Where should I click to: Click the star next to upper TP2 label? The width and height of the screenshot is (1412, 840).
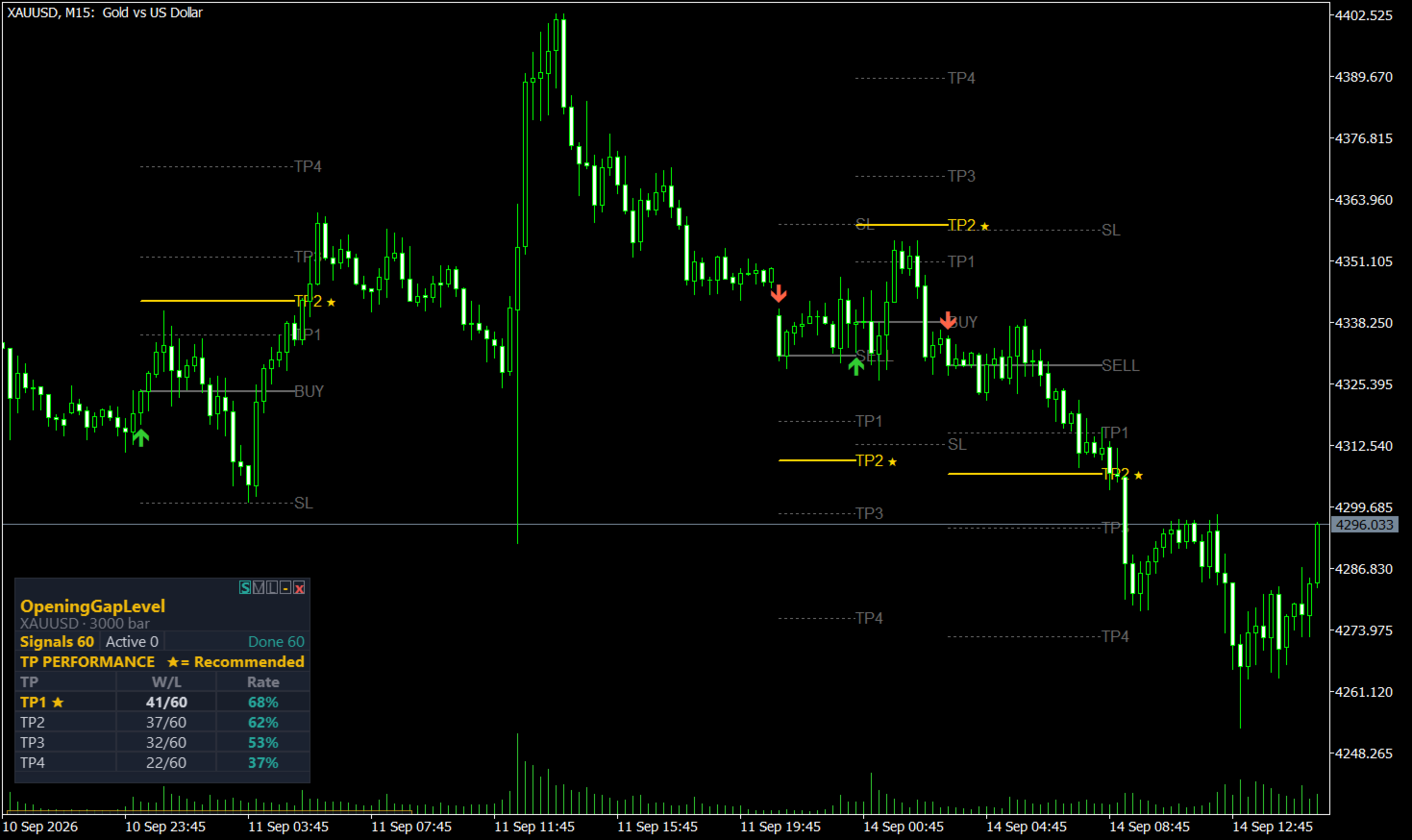coord(984,227)
